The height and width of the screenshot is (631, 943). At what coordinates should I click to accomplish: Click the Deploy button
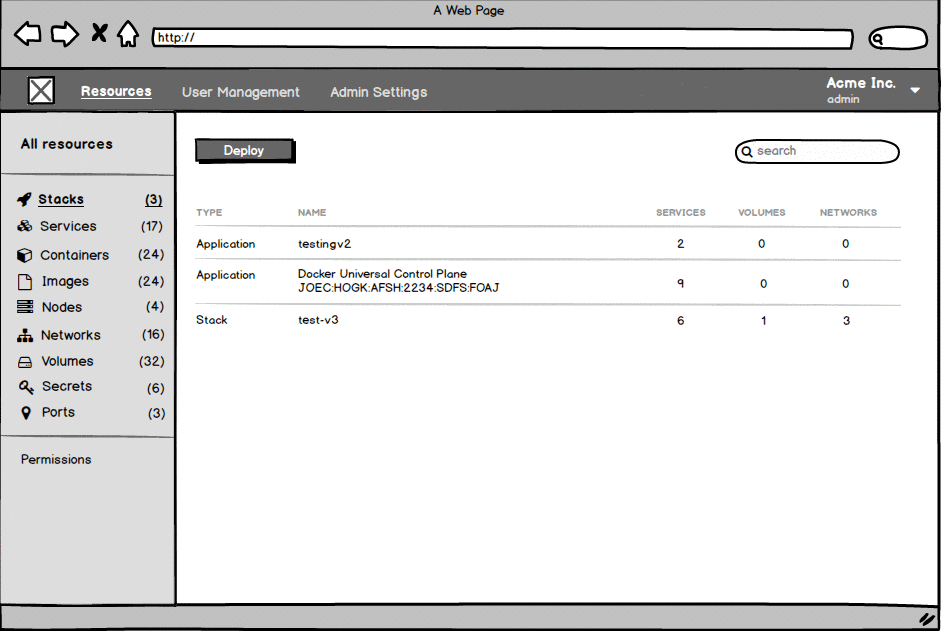245,150
